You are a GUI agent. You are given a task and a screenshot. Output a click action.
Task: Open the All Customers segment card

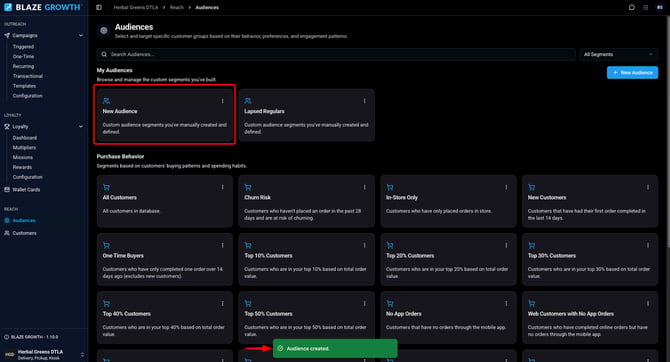pyautogui.click(x=165, y=201)
